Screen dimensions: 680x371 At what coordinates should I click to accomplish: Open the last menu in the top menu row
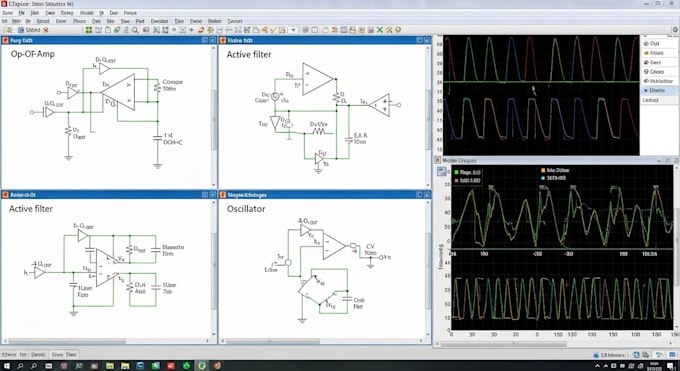[130, 13]
